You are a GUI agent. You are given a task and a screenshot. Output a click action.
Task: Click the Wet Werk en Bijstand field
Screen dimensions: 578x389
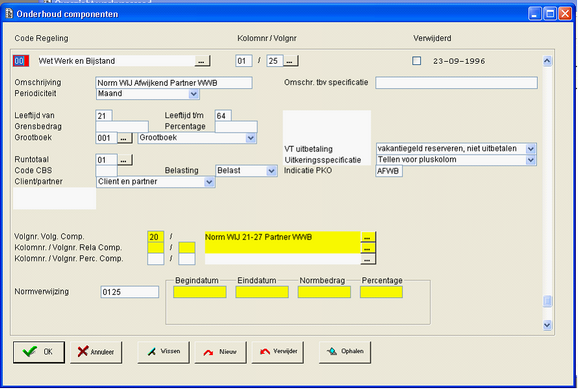coord(116,61)
